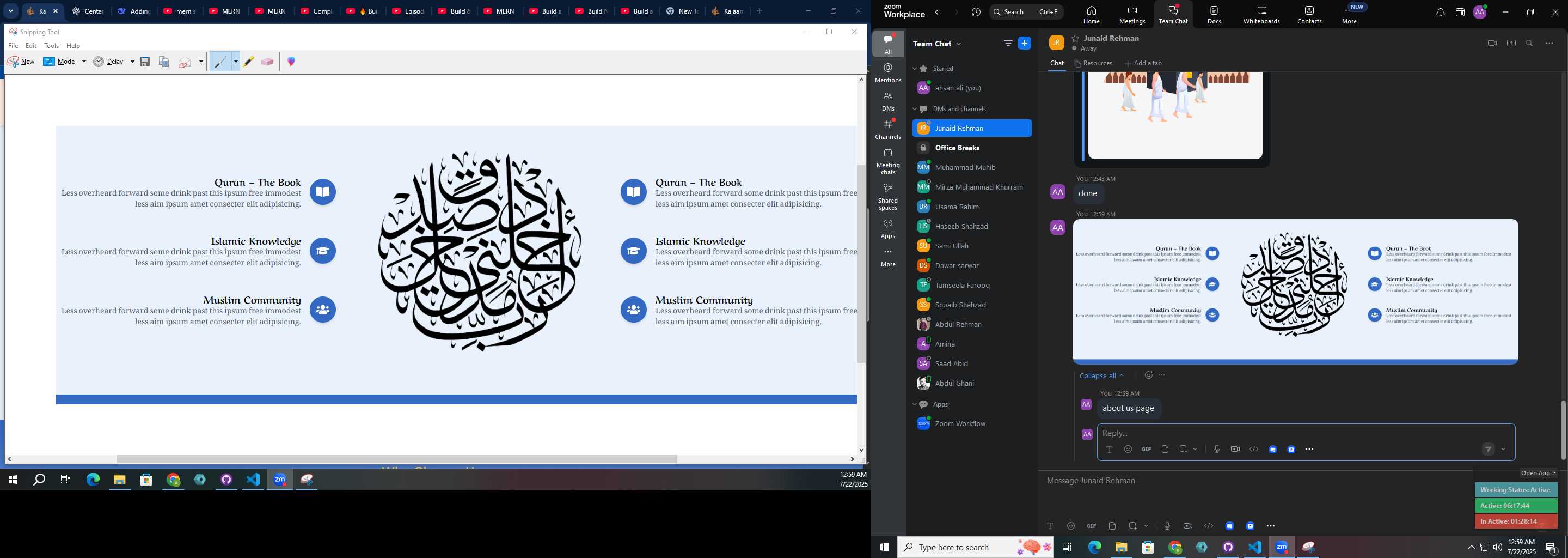
Task: Open Zoom Workflow app chat
Action: tap(971, 424)
